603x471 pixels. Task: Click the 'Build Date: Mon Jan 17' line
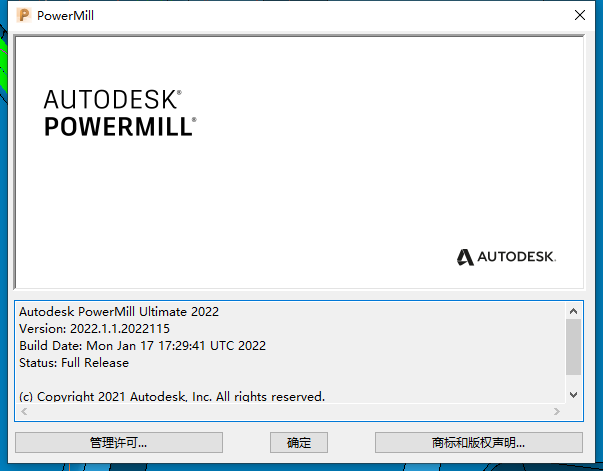click(x=142, y=345)
